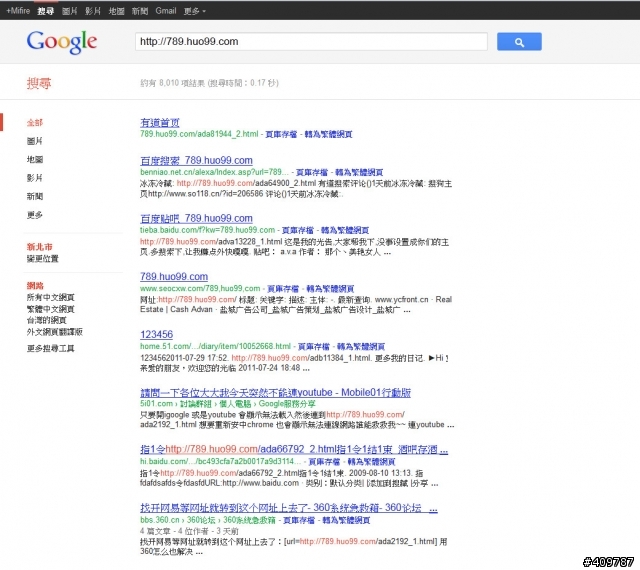The image size is (640, 570).
Task: Open the 百度搜索_789.huo99.com result title
Action: click(196, 160)
